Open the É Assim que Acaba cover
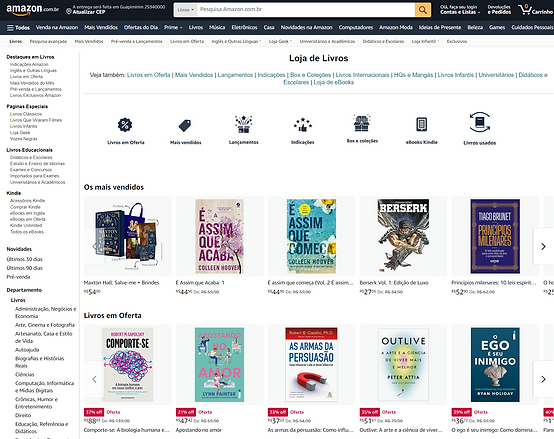 tap(219, 236)
